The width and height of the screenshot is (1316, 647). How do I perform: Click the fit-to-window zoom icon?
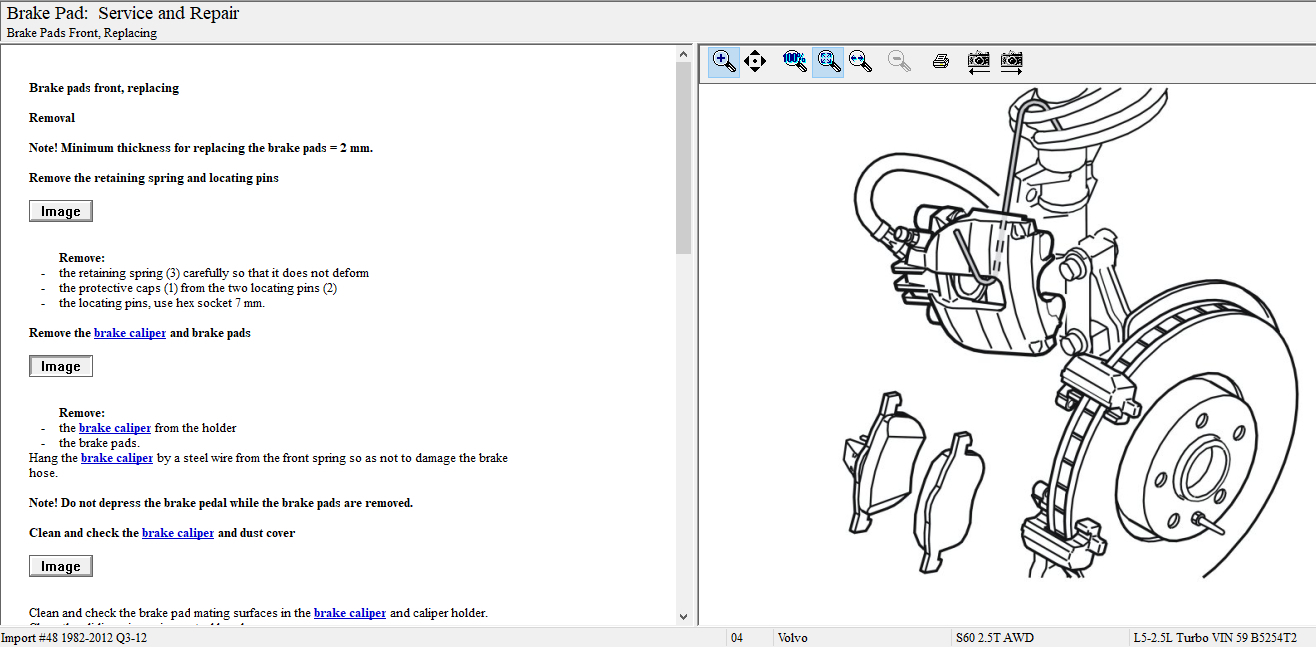tap(828, 61)
